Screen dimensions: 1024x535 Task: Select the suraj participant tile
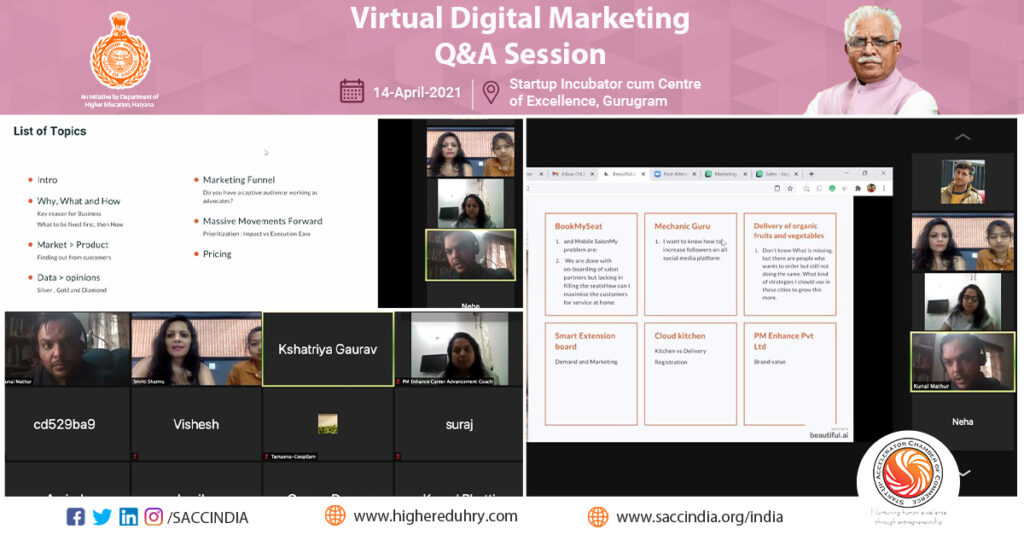pyautogui.click(x=459, y=424)
